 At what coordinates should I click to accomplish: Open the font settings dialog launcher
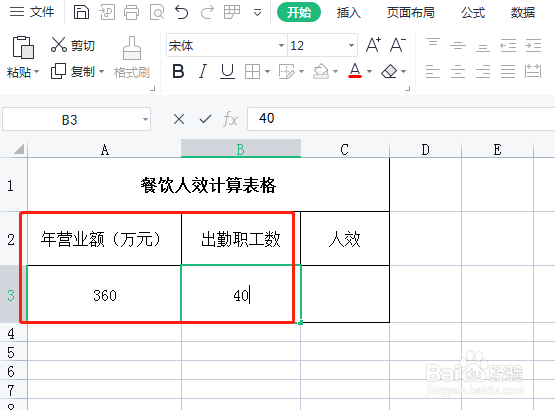407,89
